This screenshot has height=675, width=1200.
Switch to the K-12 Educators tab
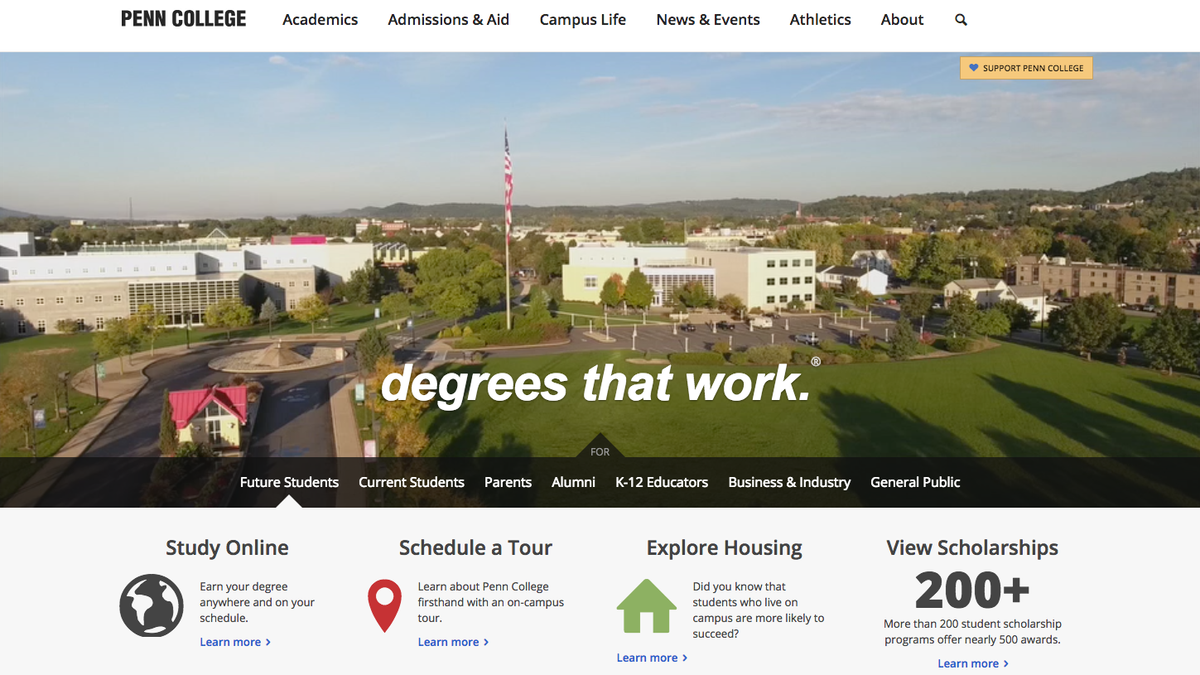click(662, 482)
